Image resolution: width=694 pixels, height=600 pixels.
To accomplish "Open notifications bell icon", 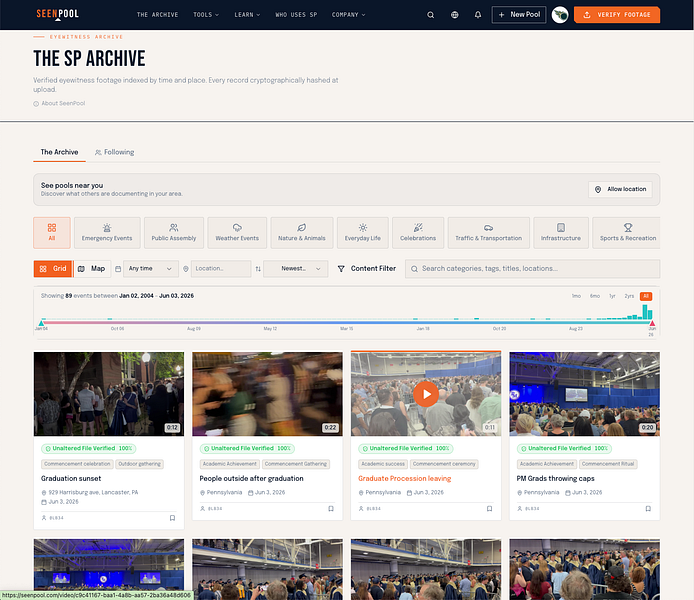I will point(478,15).
